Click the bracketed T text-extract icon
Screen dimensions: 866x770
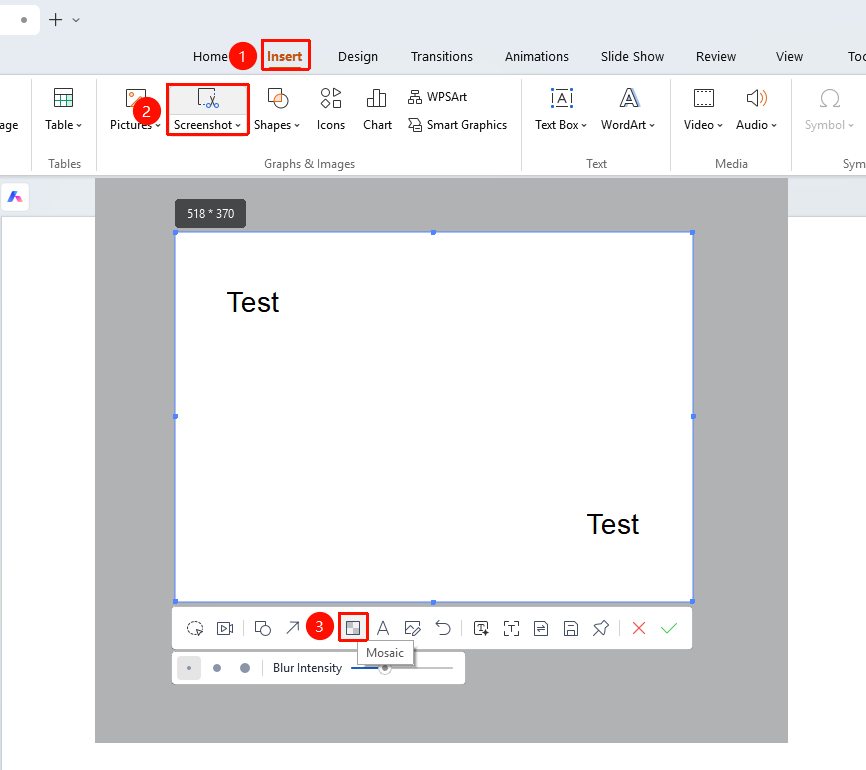(511, 628)
